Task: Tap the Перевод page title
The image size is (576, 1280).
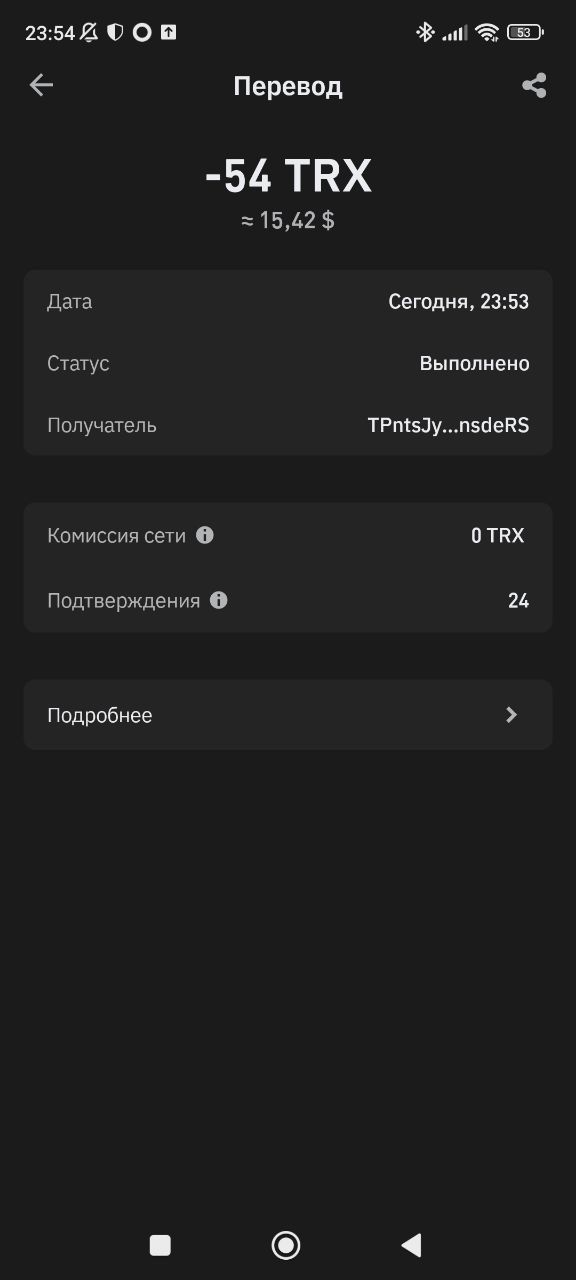Action: tap(288, 86)
